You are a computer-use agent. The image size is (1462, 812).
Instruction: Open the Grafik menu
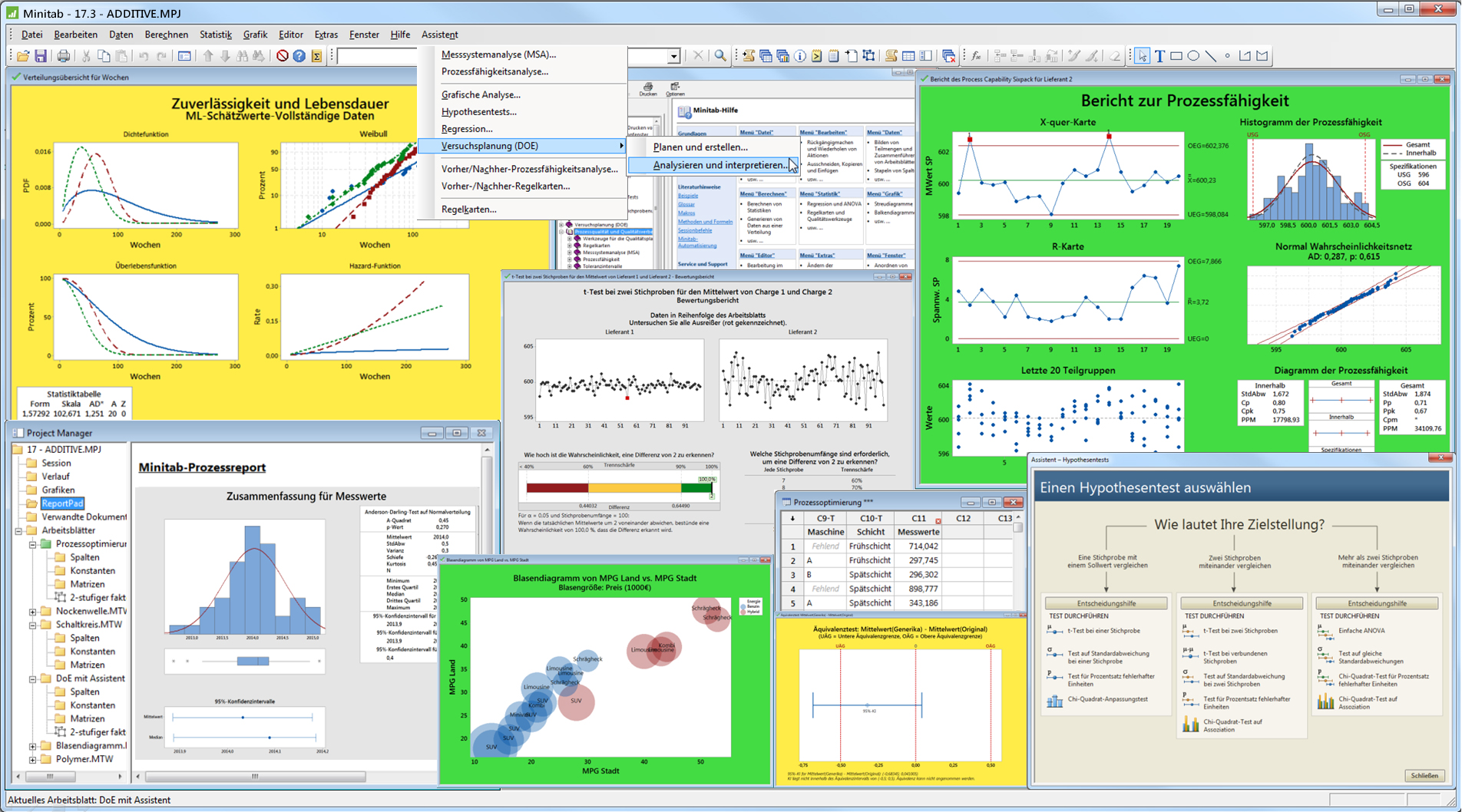tap(255, 35)
